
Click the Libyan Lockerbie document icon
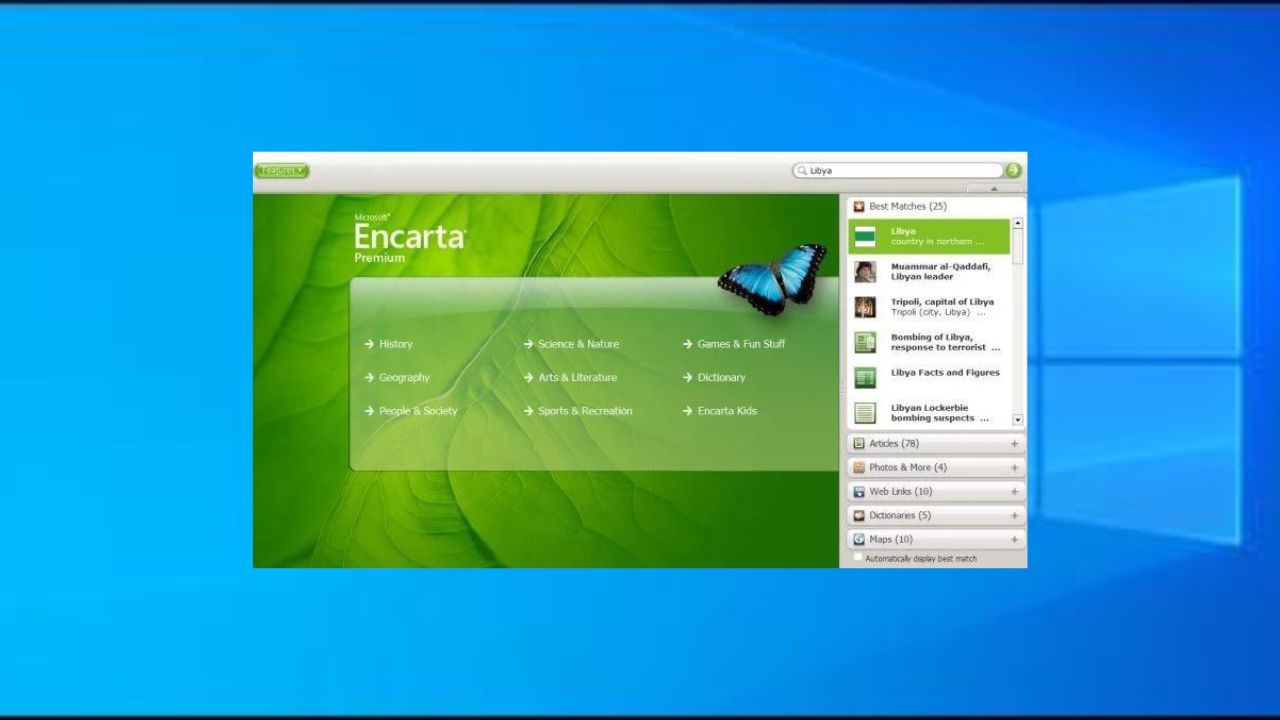tap(865, 412)
